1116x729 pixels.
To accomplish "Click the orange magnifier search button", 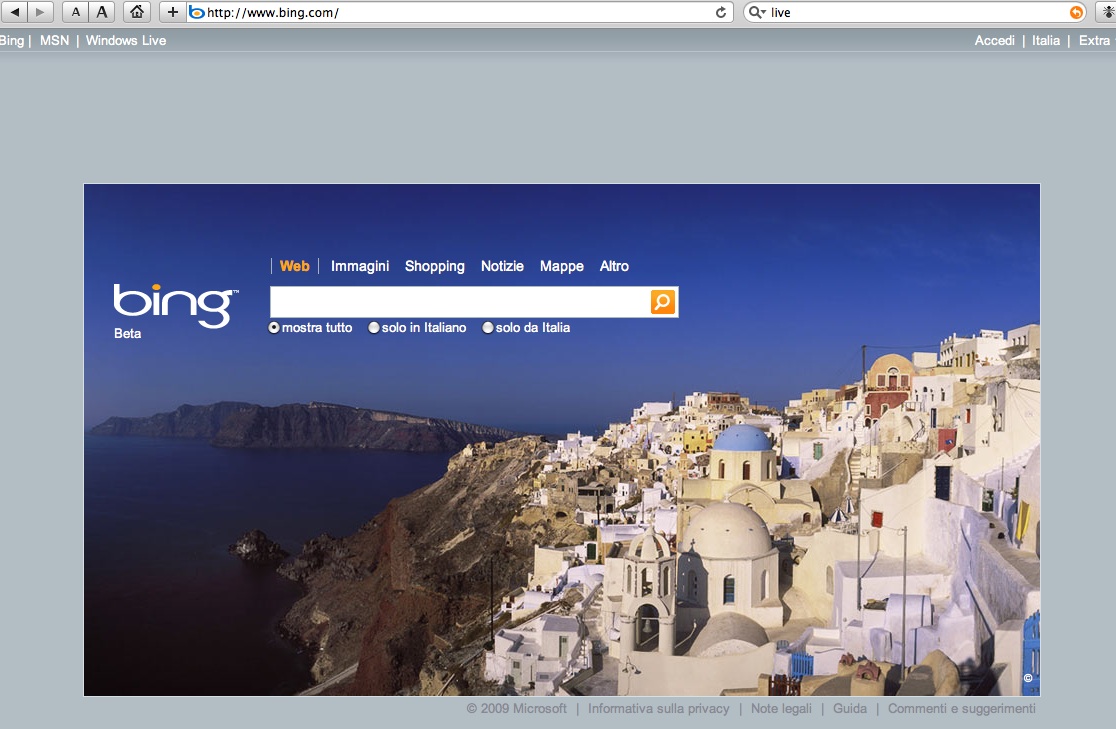I will pos(663,302).
